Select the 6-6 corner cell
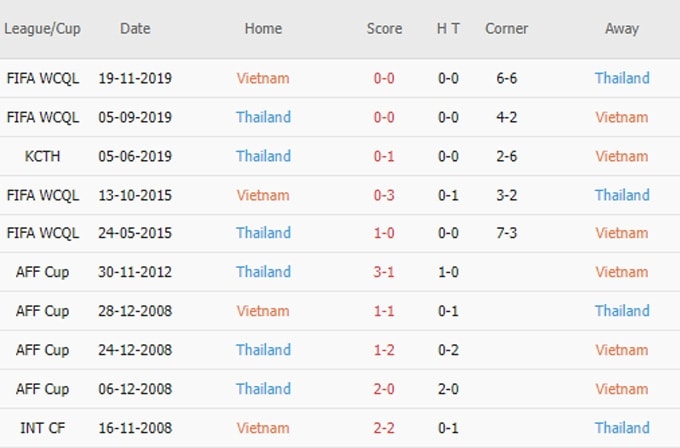 coord(507,78)
